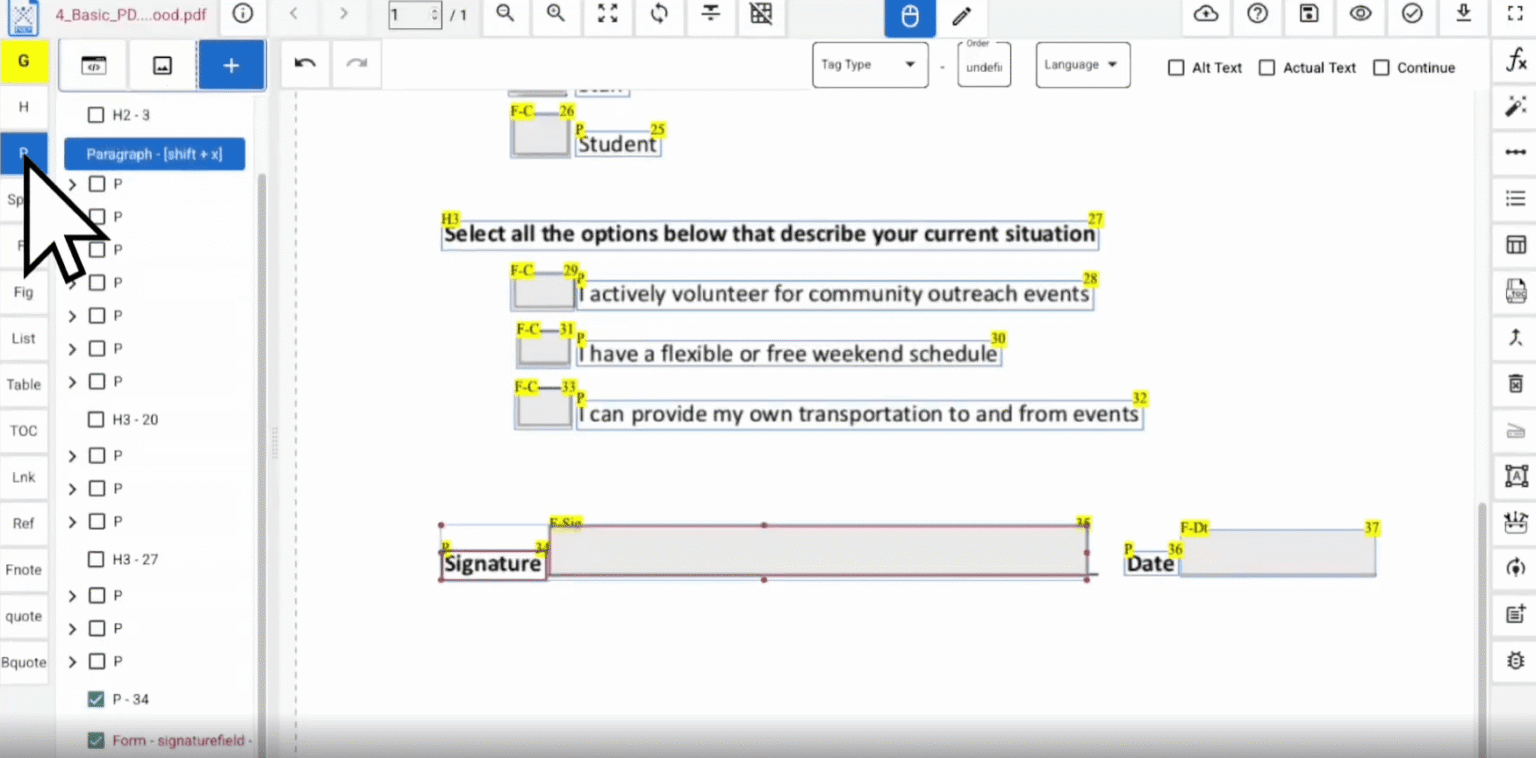
Task: Enable the Continue checkbox
Action: [1381, 68]
